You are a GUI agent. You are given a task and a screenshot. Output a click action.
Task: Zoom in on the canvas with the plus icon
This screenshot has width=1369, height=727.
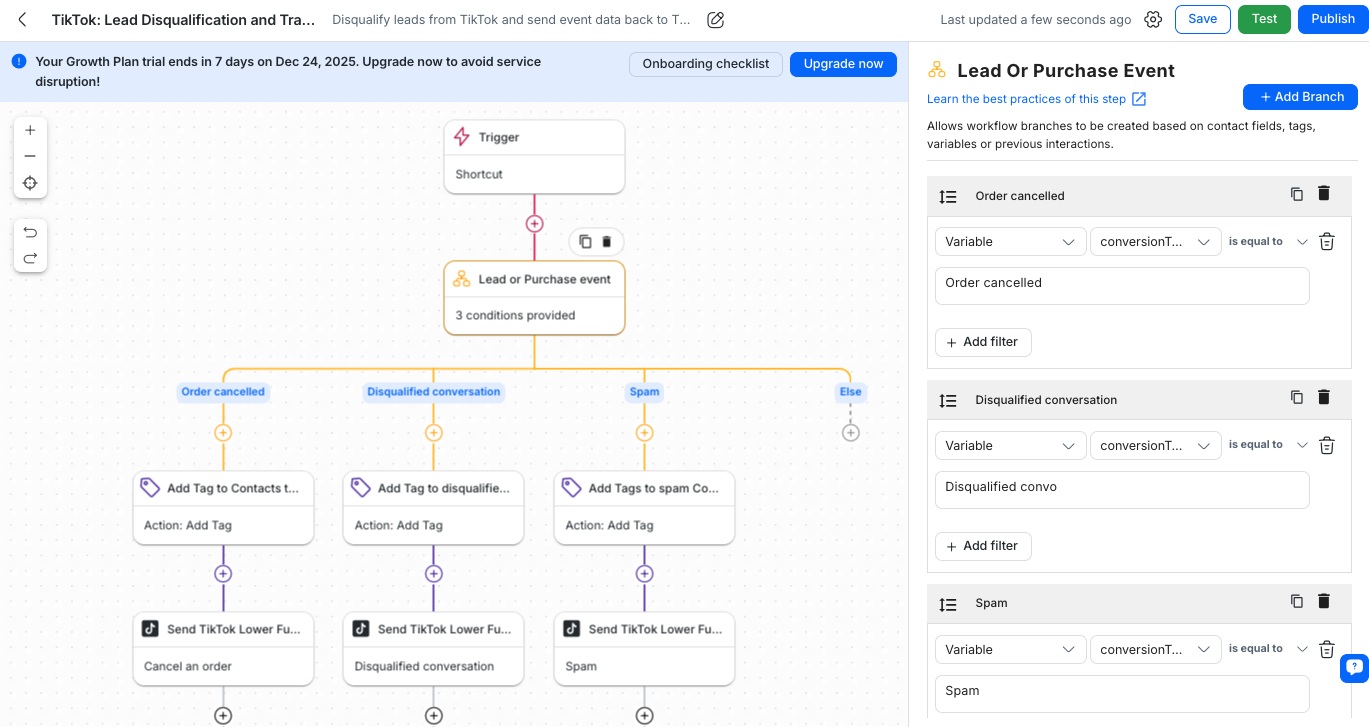pyautogui.click(x=30, y=130)
